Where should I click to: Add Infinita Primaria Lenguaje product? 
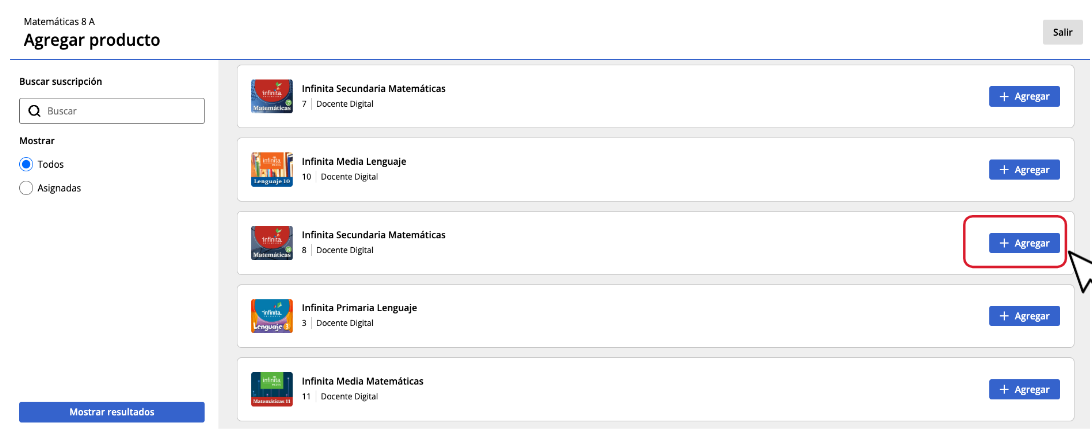1024,316
